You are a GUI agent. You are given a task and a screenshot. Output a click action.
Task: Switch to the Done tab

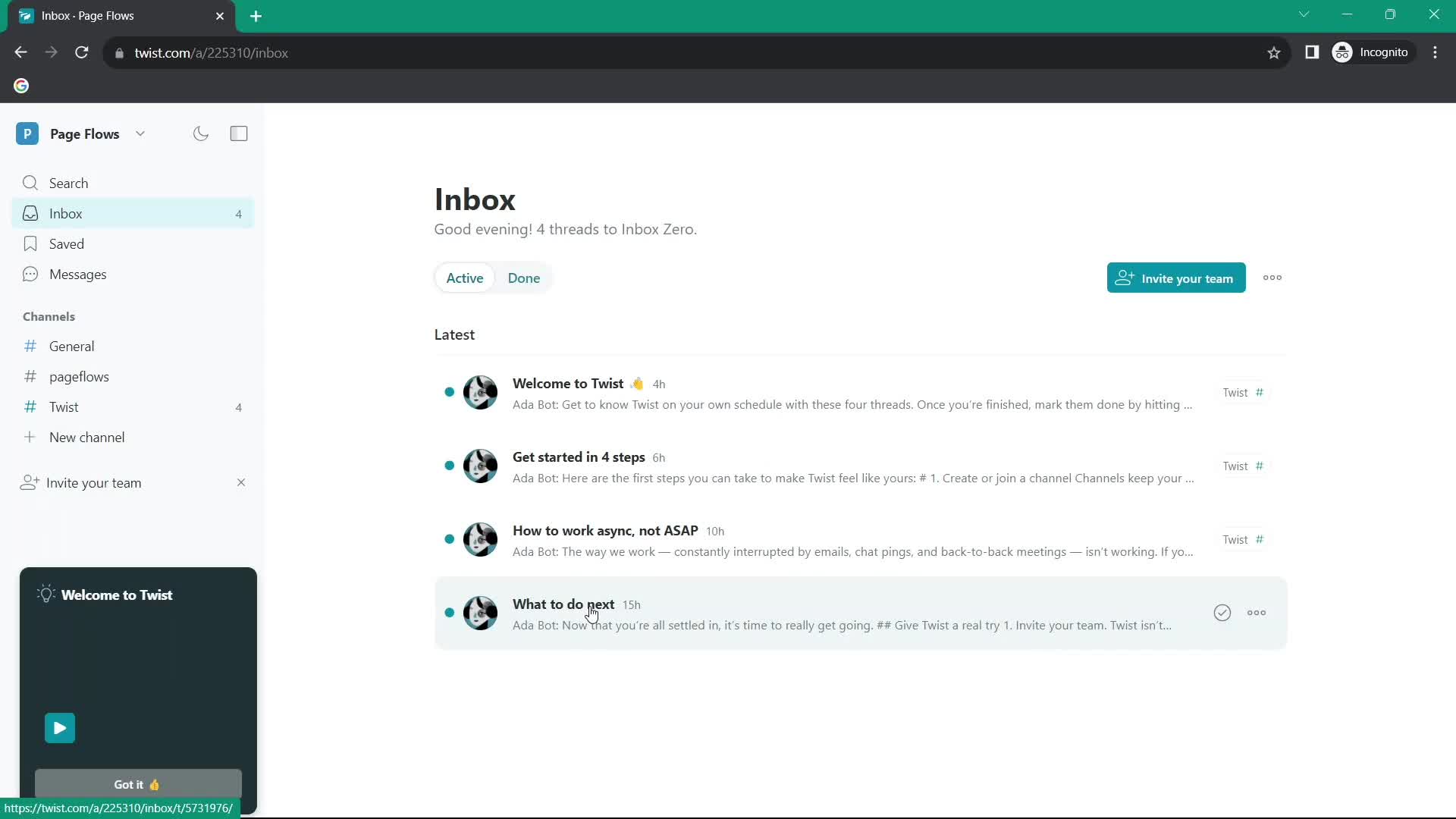coord(523,278)
